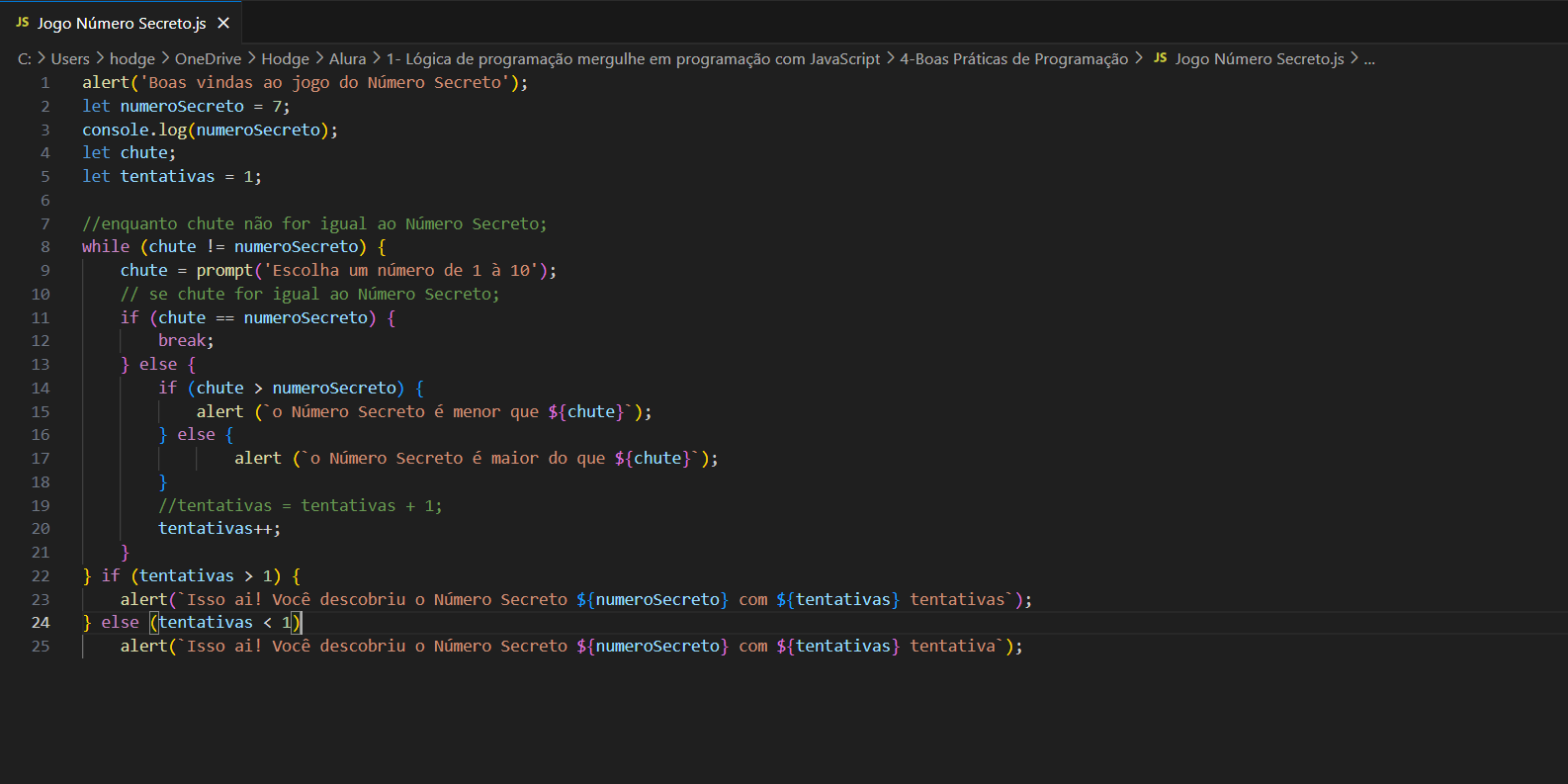Click the word 'tentativa`' ending line 25
The height and width of the screenshot is (784, 1568).
click(x=957, y=647)
